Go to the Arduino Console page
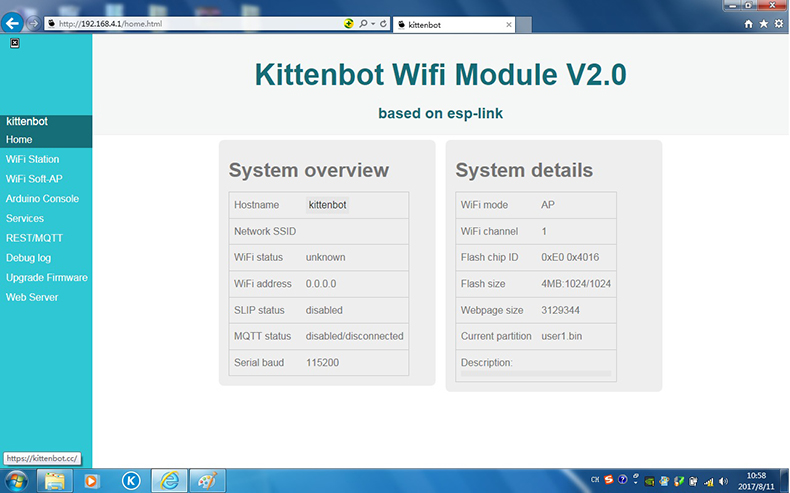 click(x=42, y=199)
